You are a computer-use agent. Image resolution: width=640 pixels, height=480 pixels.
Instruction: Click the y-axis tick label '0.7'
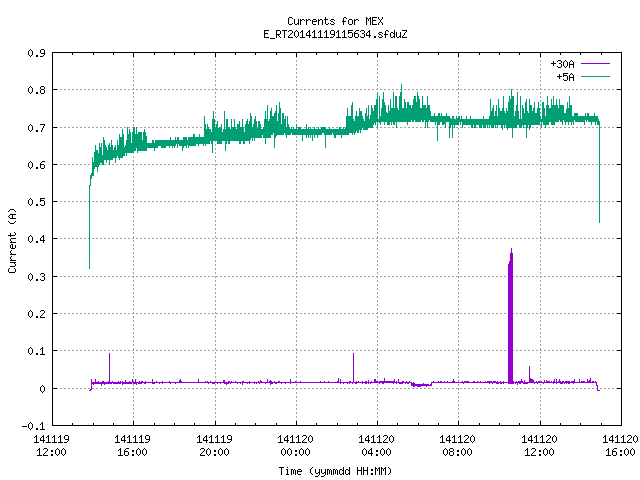coord(36,128)
